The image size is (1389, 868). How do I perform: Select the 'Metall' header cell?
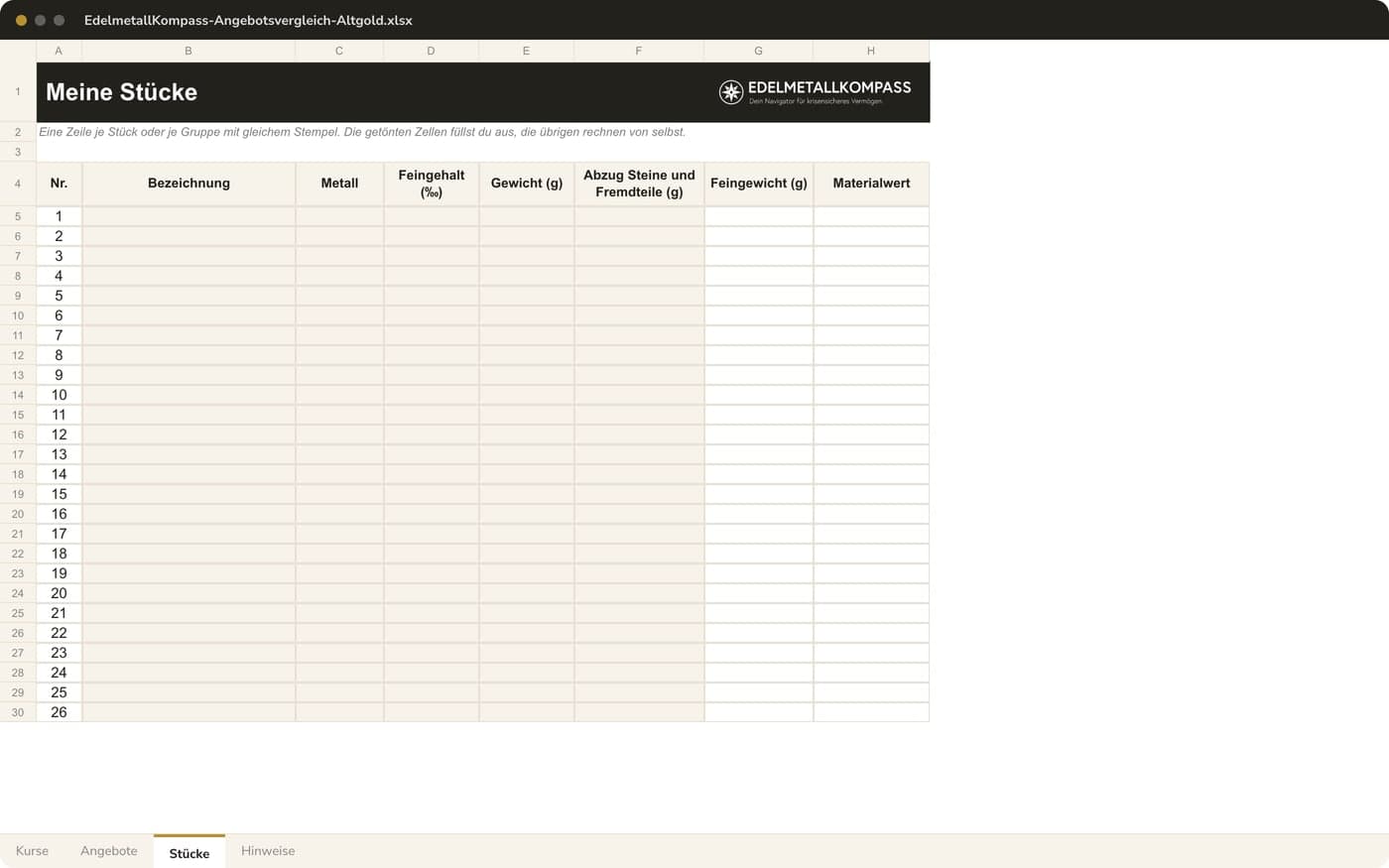pos(339,184)
